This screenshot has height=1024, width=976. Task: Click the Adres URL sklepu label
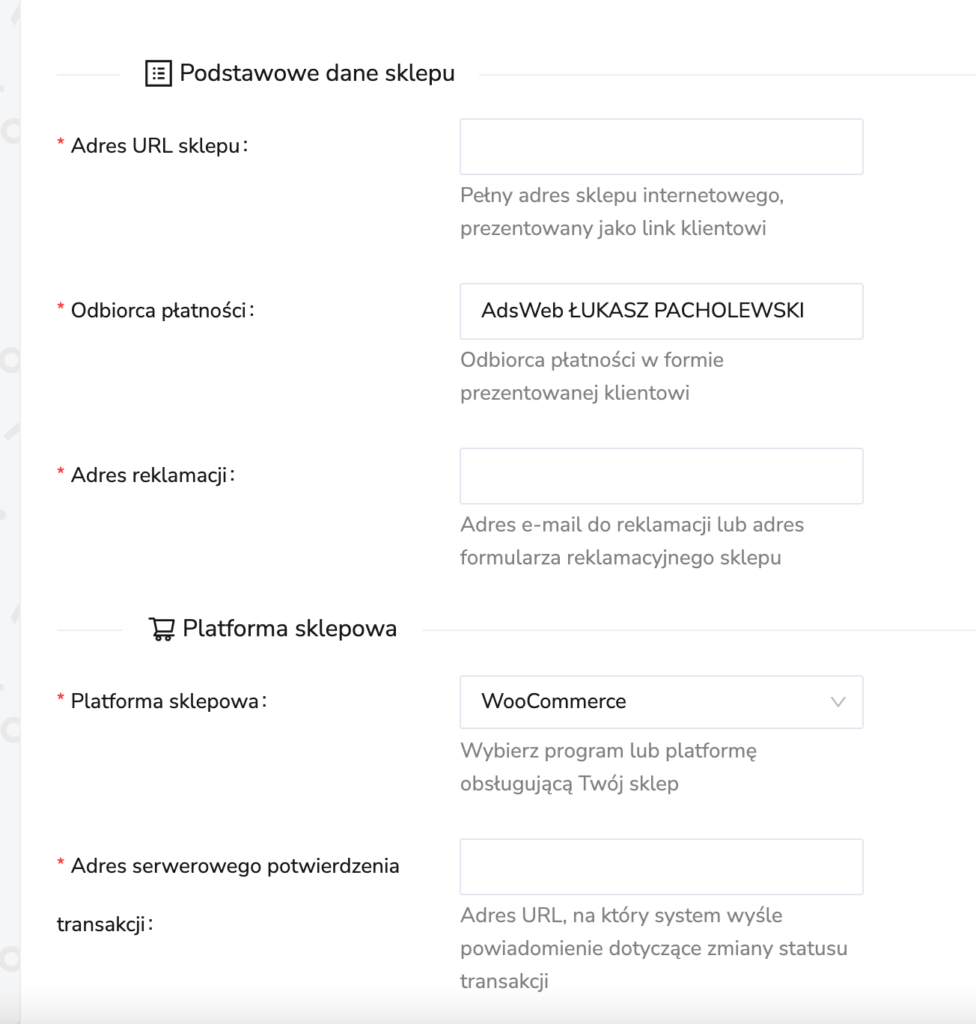point(155,146)
